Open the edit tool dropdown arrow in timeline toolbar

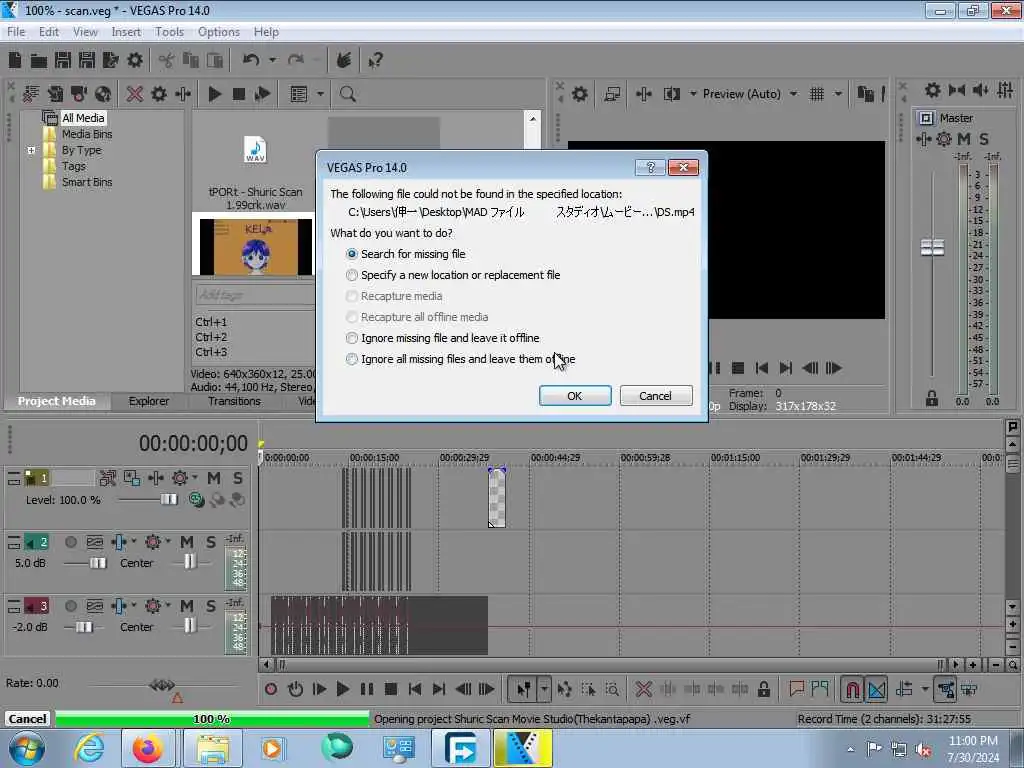point(544,689)
